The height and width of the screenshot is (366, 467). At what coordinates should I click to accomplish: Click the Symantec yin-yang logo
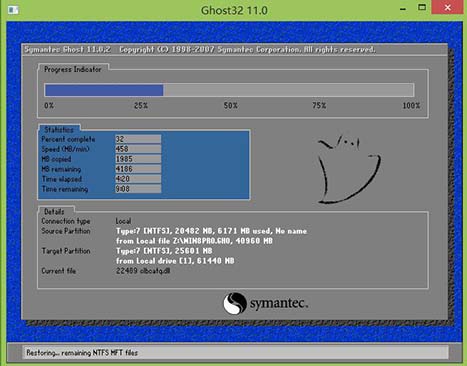pyautogui.click(x=235, y=303)
